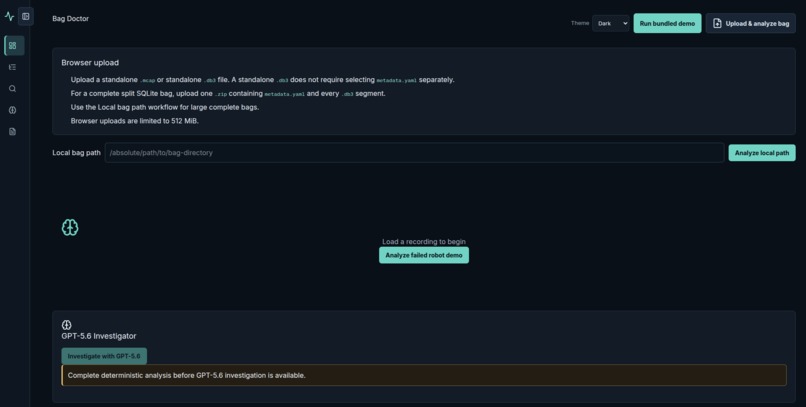Click the Bag Doctor pulse logo icon

tap(9, 16)
